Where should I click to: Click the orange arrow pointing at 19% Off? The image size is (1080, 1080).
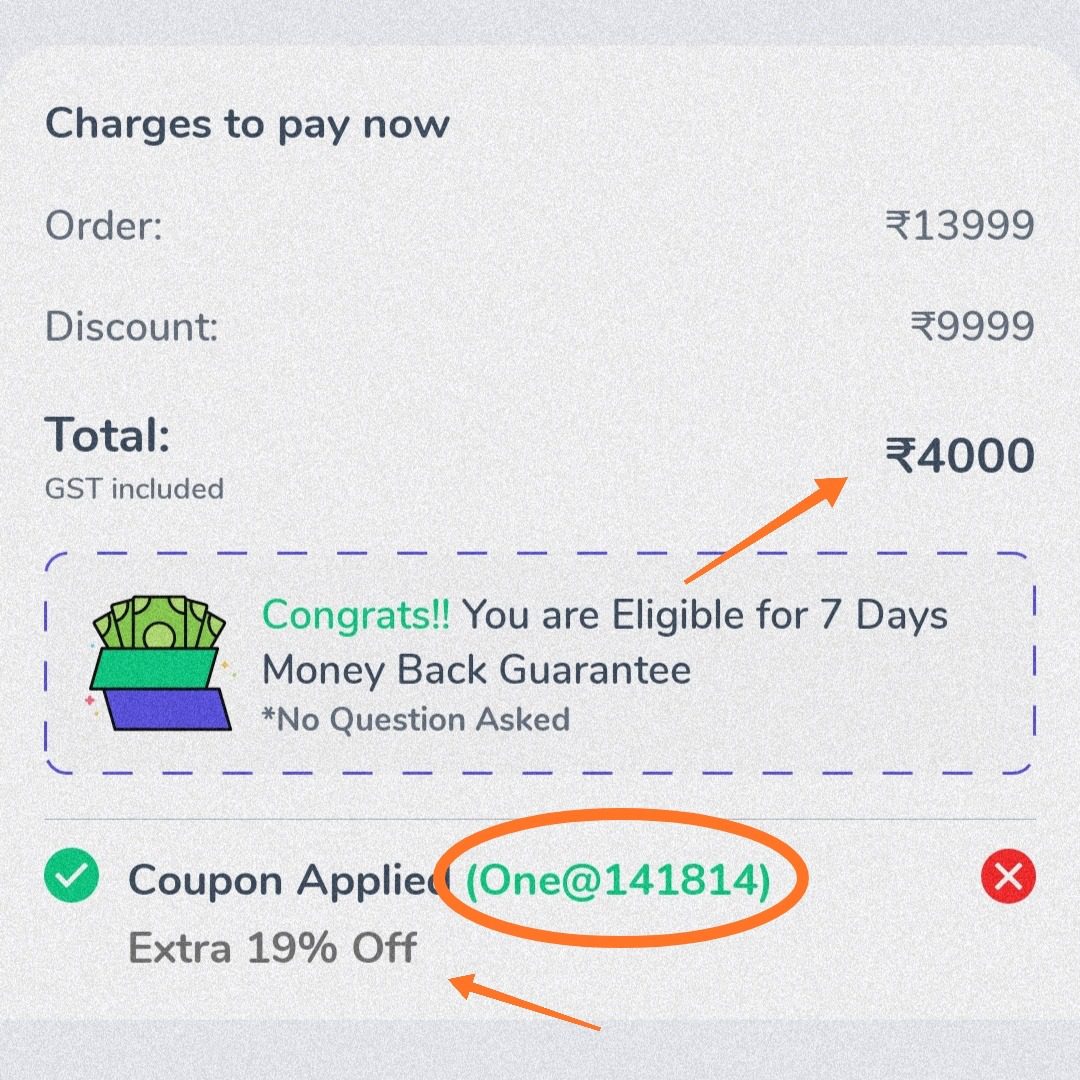point(524,1002)
